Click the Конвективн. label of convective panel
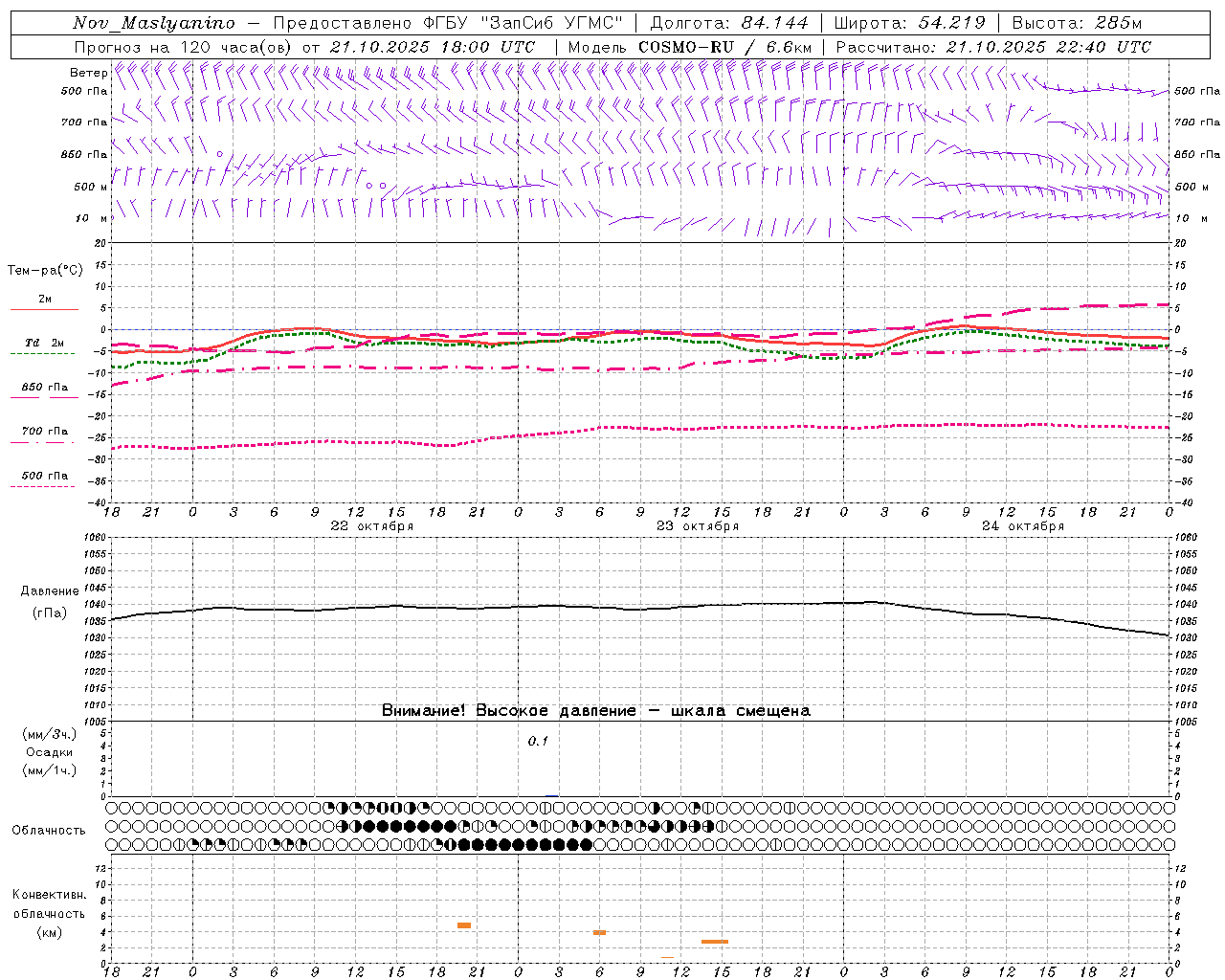This screenshot has width=1225, height=980. click(x=49, y=895)
